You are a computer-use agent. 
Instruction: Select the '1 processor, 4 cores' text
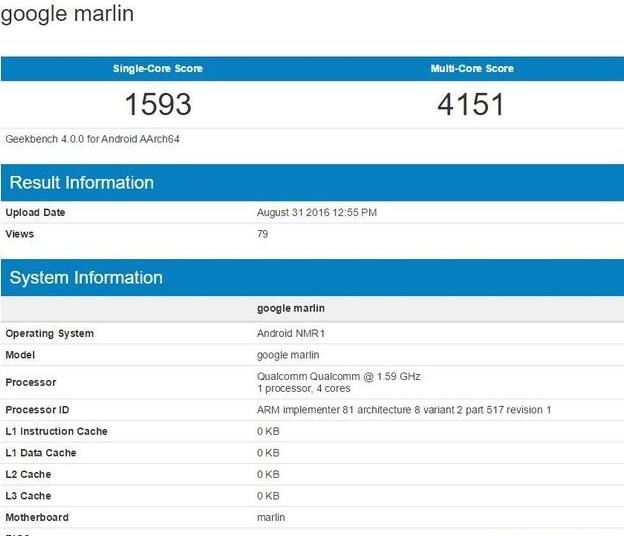303,389
